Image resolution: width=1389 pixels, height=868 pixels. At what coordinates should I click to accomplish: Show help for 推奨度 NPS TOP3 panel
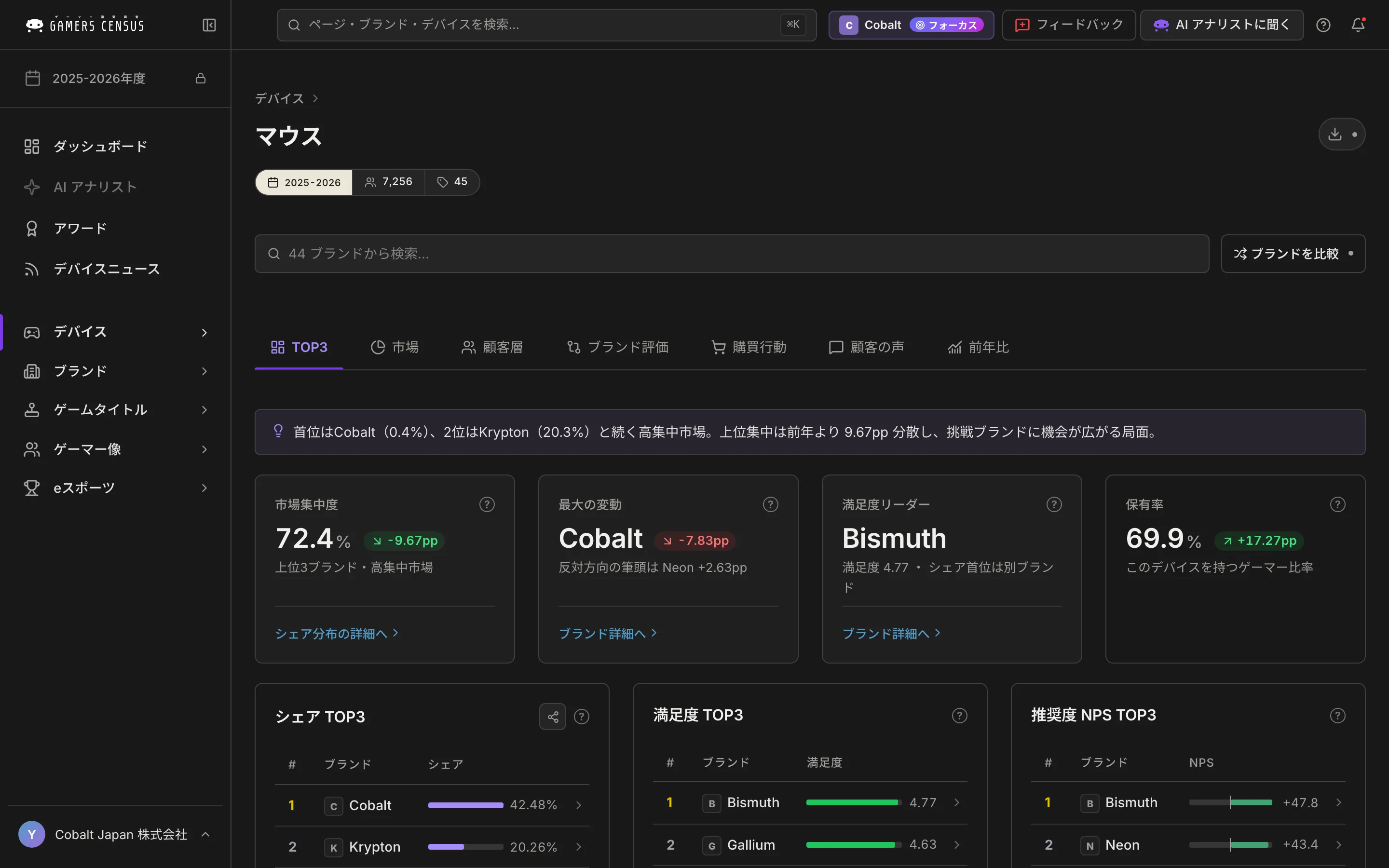click(x=1337, y=715)
